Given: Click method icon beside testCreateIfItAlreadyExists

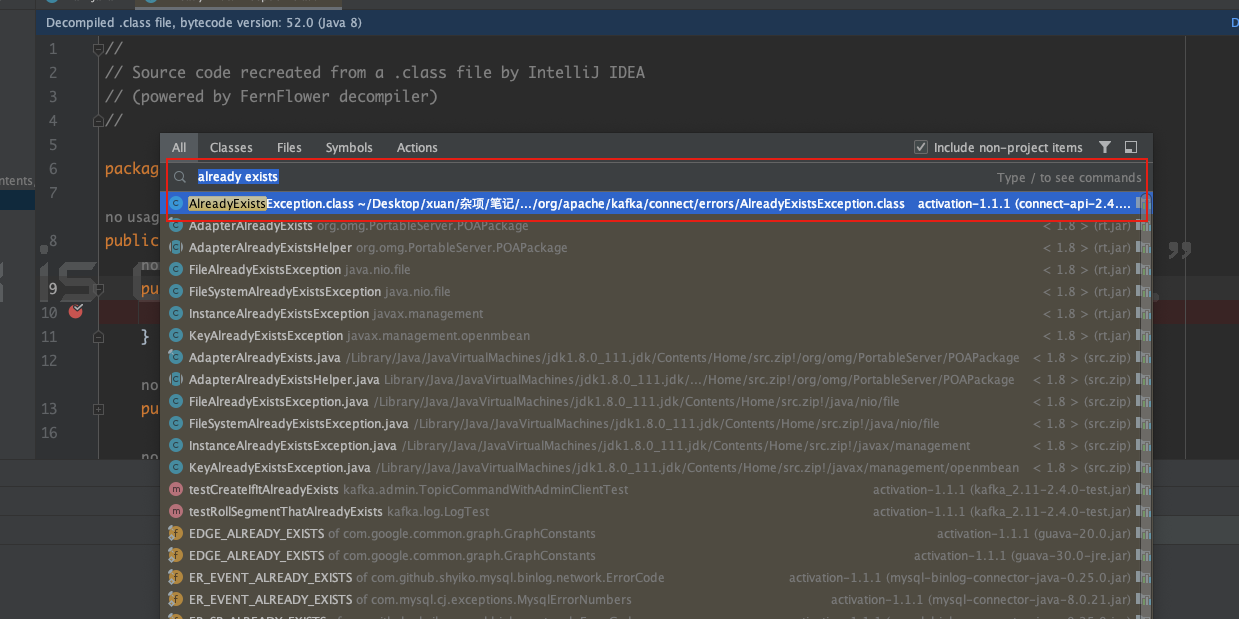Looking at the screenshot, I should click(176, 490).
